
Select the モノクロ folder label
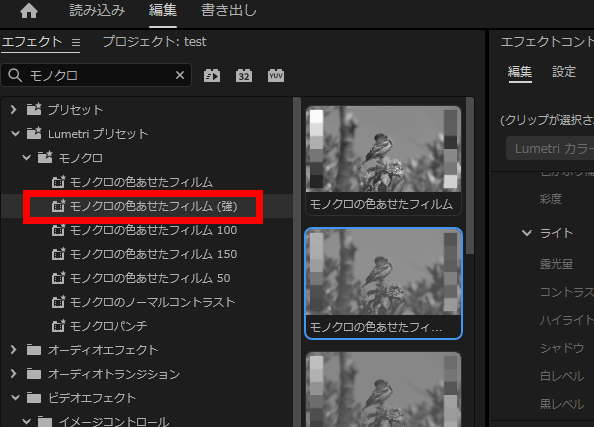click(80, 158)
